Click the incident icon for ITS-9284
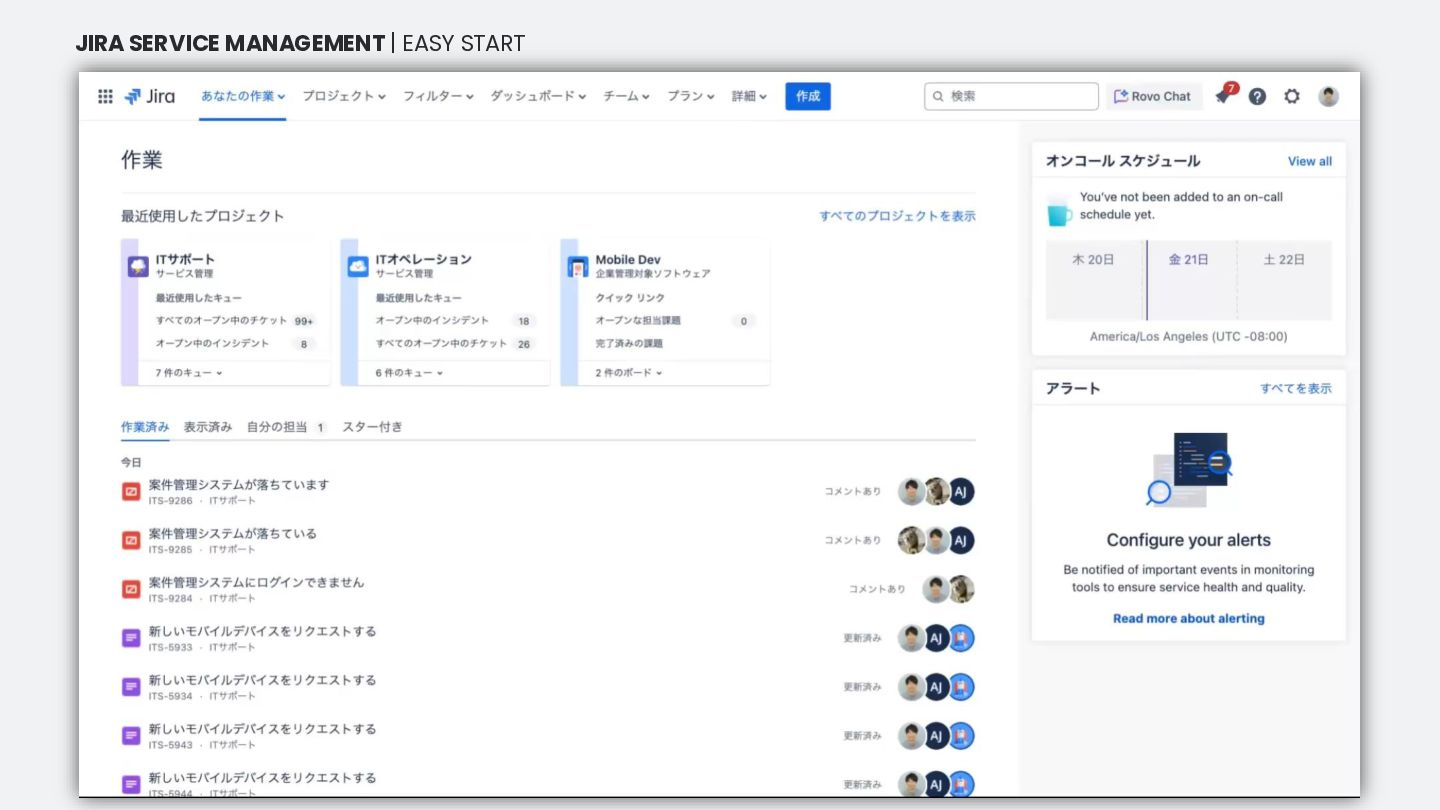This screenshot has width=1440, height=810. coord(131,589)
